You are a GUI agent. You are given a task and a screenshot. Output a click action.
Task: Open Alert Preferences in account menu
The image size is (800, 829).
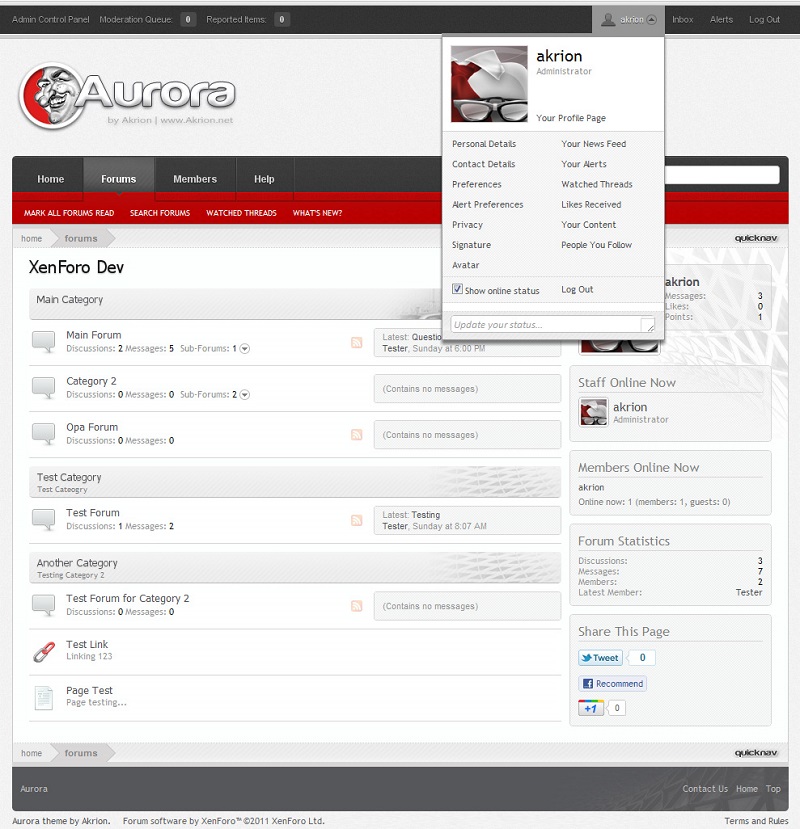point(488,205)
